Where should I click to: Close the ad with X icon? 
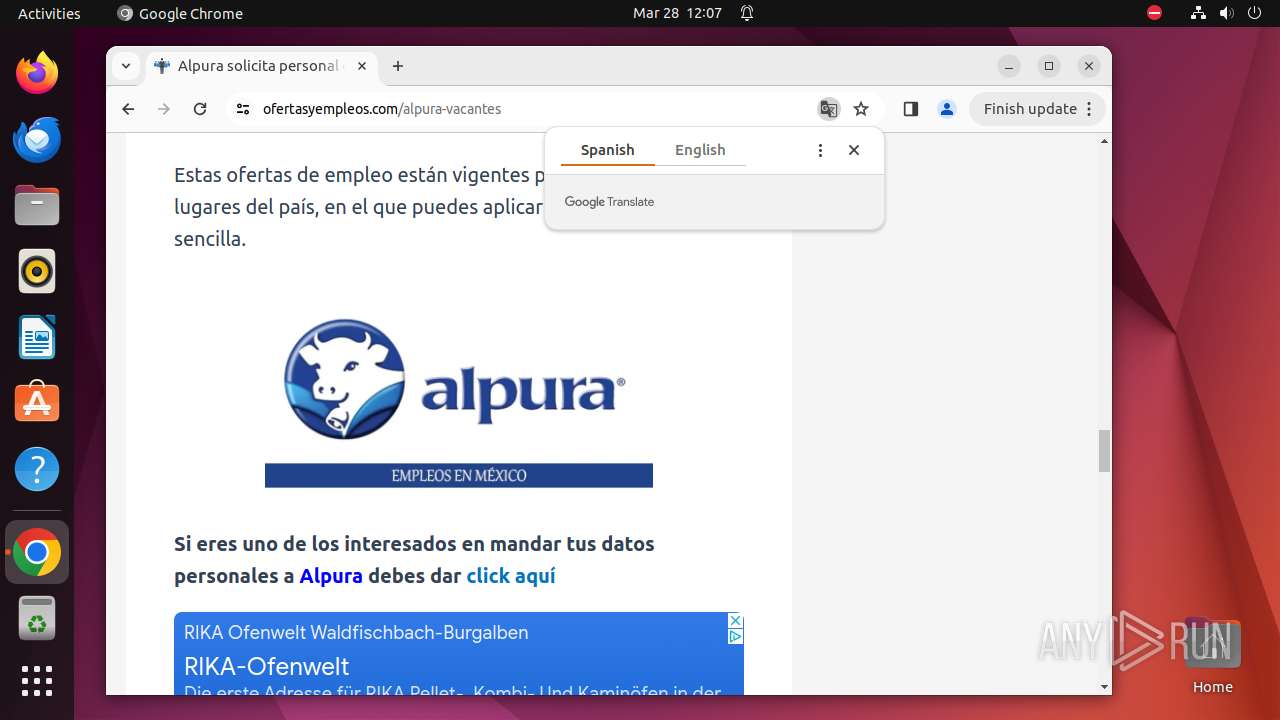click(x=735, y=621)
